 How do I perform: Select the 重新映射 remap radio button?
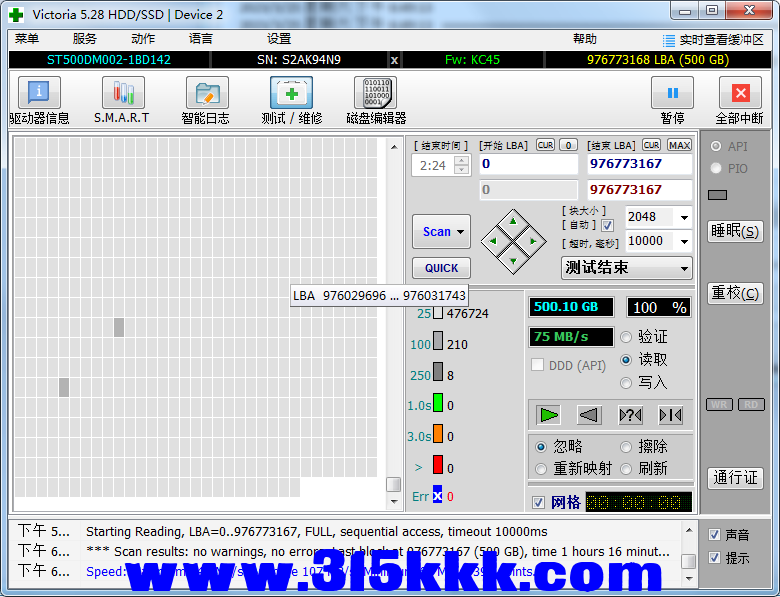(x=541, y=469)
